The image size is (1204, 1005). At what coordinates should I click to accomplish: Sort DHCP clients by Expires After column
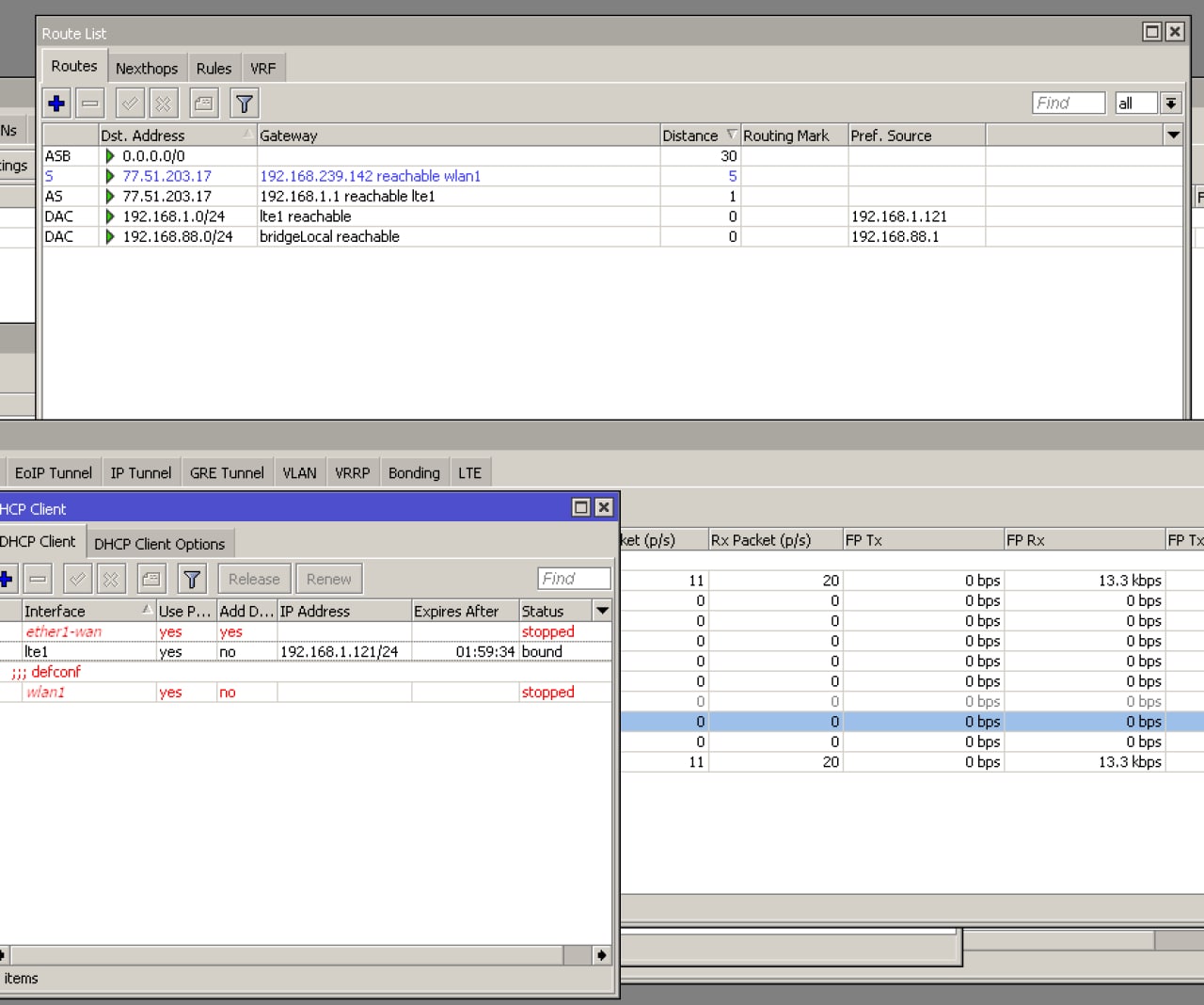click(465, 611)
